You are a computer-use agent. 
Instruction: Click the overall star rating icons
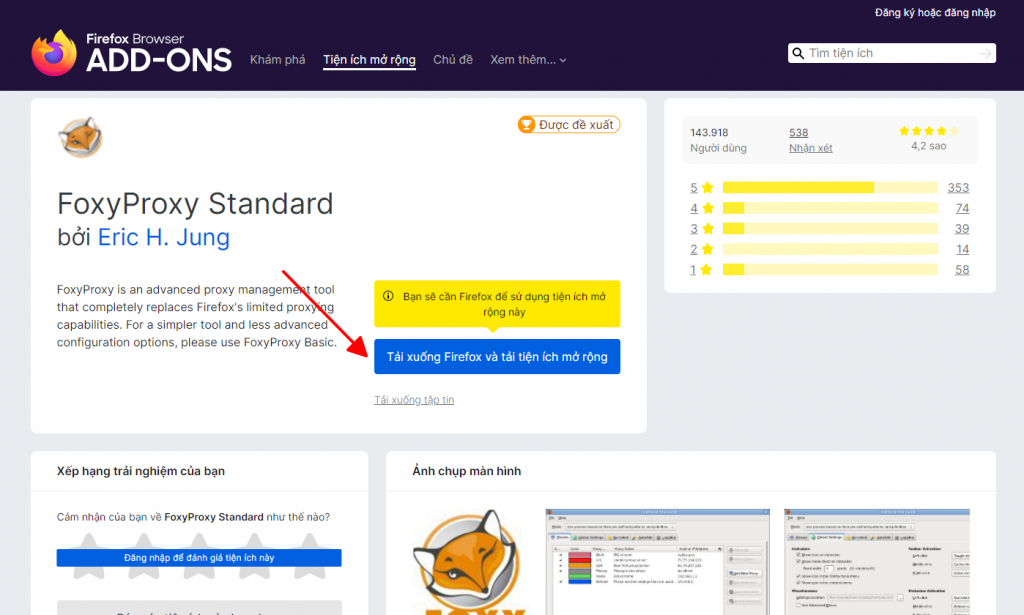coord(928,131)
